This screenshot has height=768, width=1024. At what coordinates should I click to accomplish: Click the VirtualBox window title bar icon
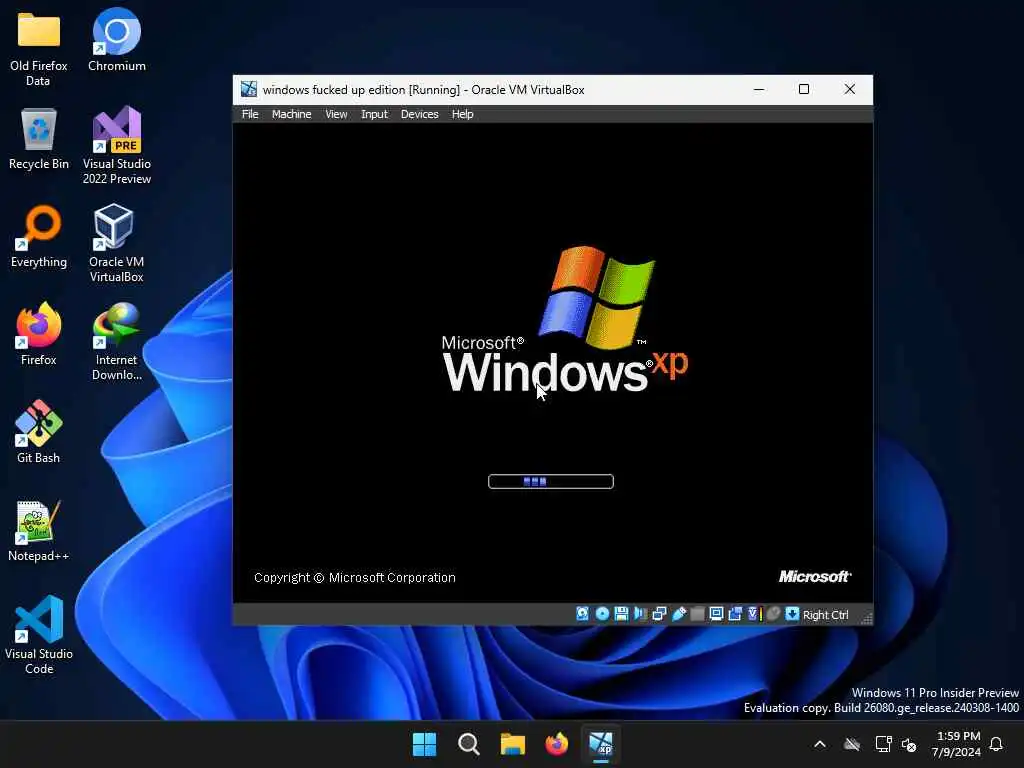(x=249, y=89)
